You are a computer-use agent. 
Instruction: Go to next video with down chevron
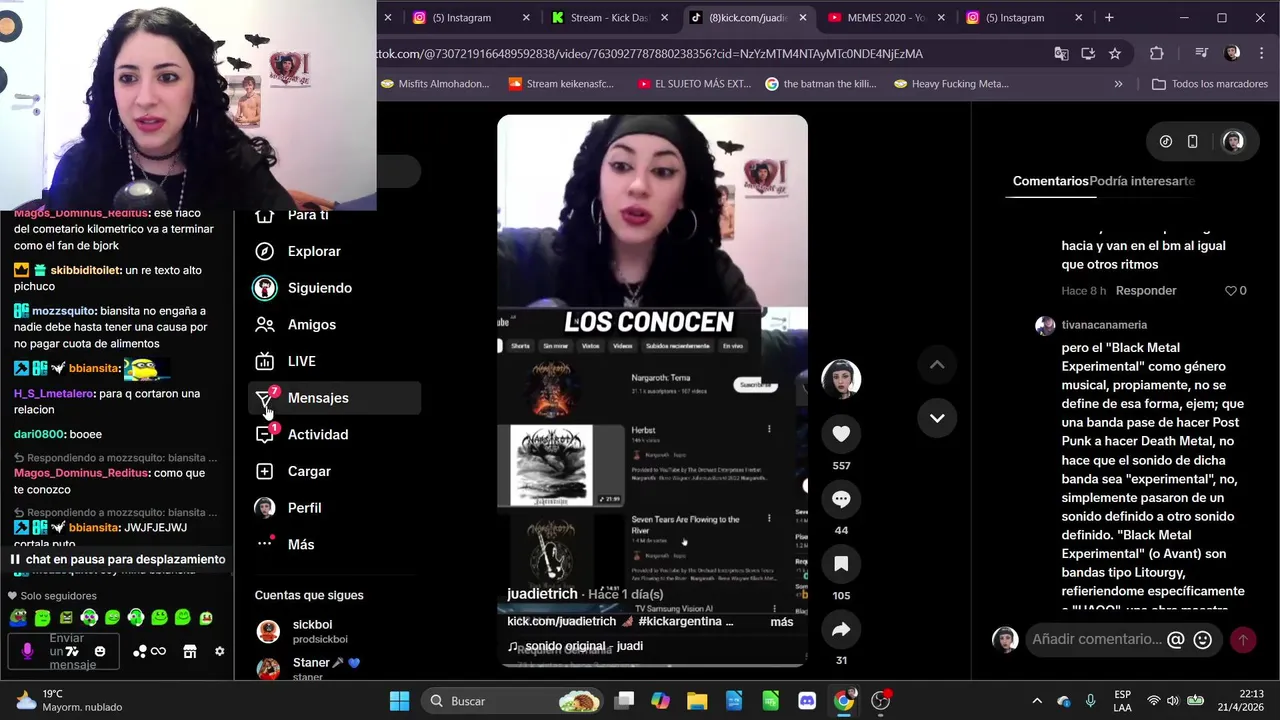tap(937, 418)
